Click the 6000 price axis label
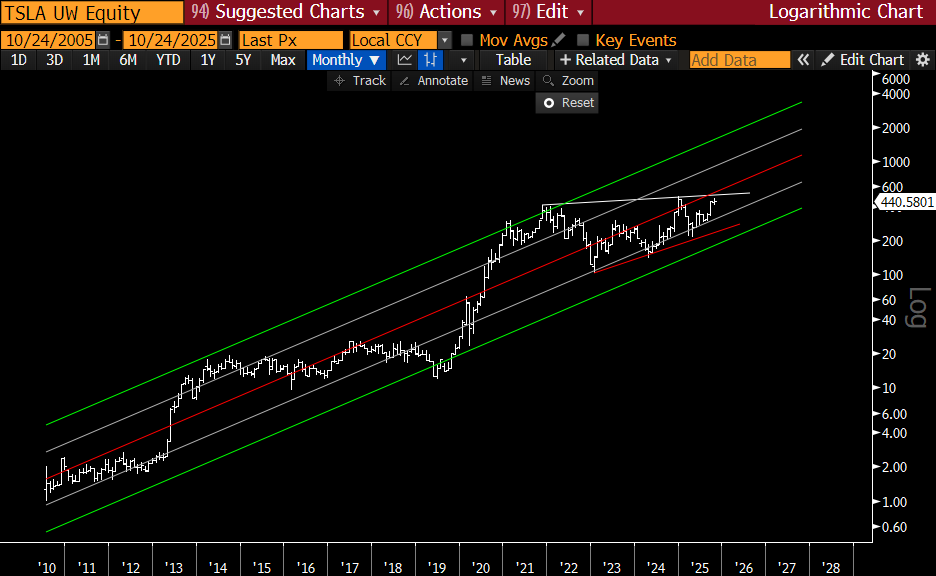936x576 pixels. tap(895, 79)
